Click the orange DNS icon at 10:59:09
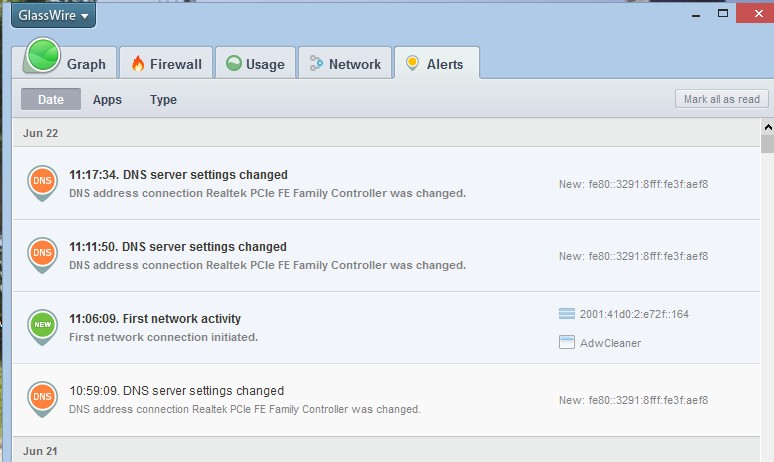This screenshot has width=774, height=462. tap(42, 397)
